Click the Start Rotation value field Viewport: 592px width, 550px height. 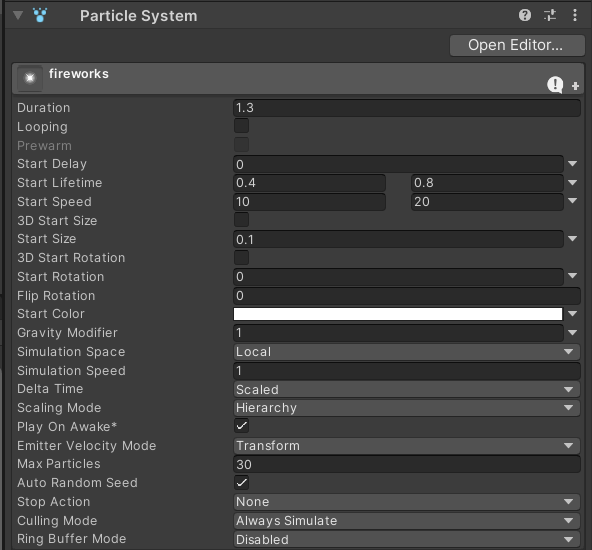[x=398, y=277]
